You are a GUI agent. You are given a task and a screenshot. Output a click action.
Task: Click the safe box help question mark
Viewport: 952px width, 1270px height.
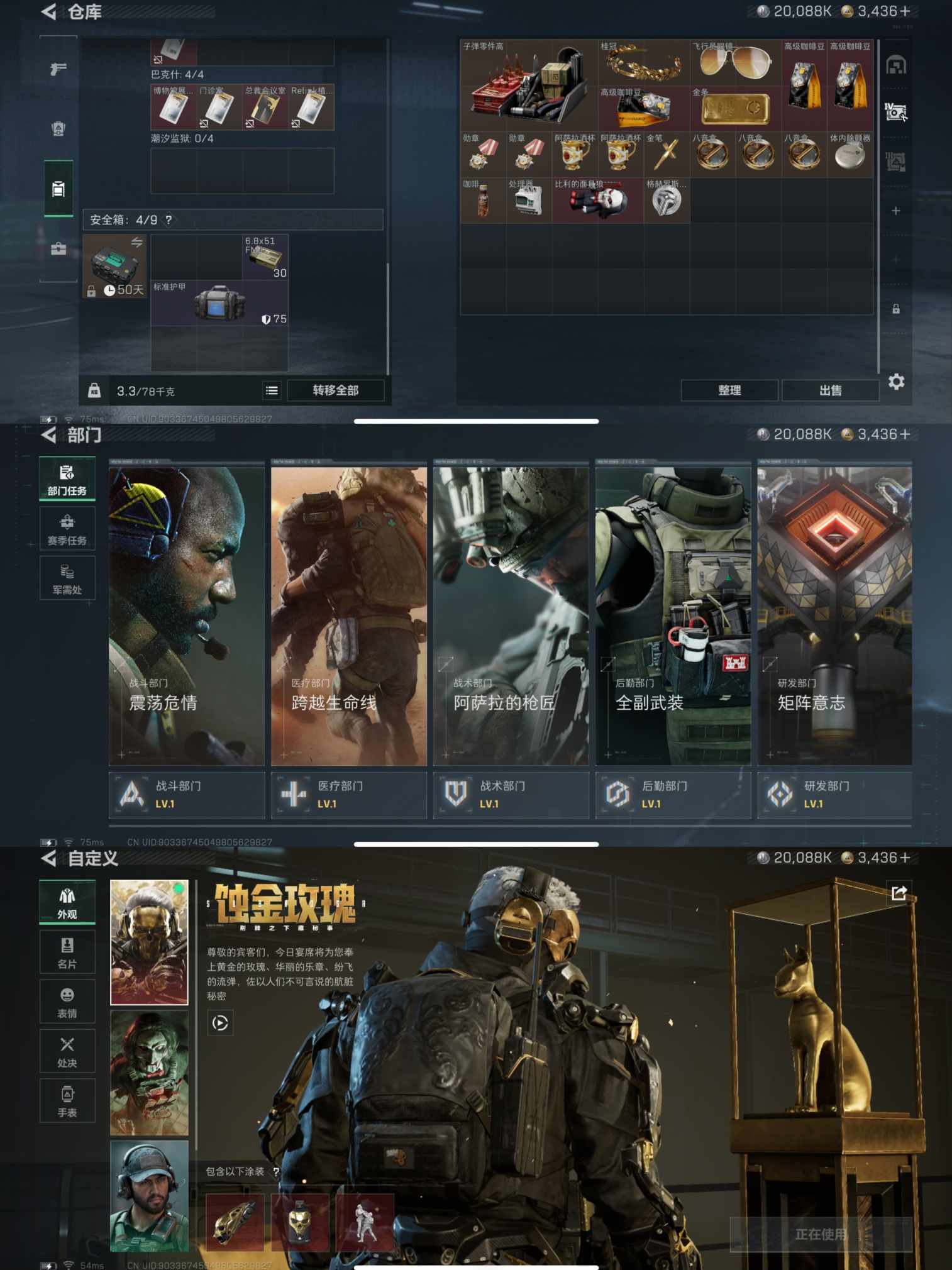[169, 219]
